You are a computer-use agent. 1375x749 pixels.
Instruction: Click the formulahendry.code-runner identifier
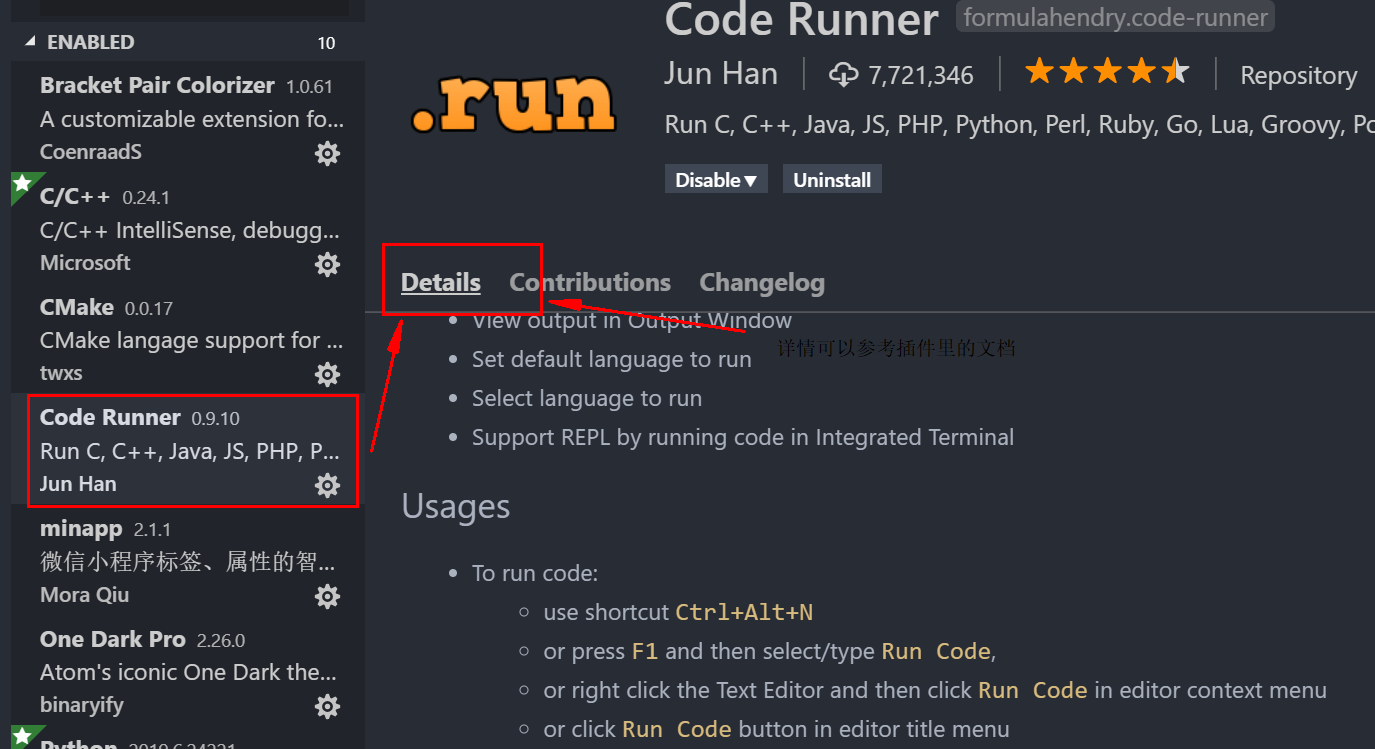[x=1115, y=17]
